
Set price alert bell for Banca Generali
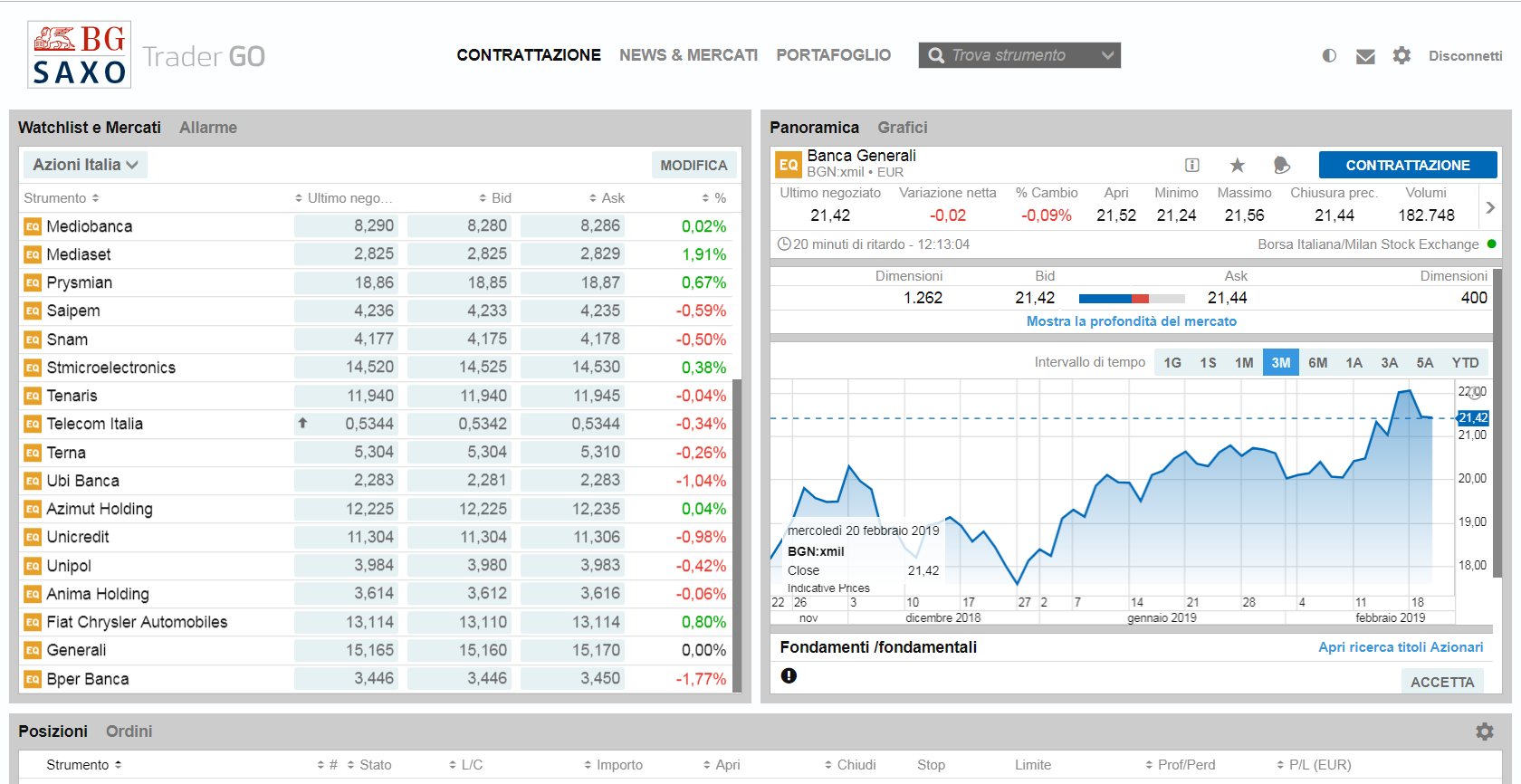pos(1281,165)
